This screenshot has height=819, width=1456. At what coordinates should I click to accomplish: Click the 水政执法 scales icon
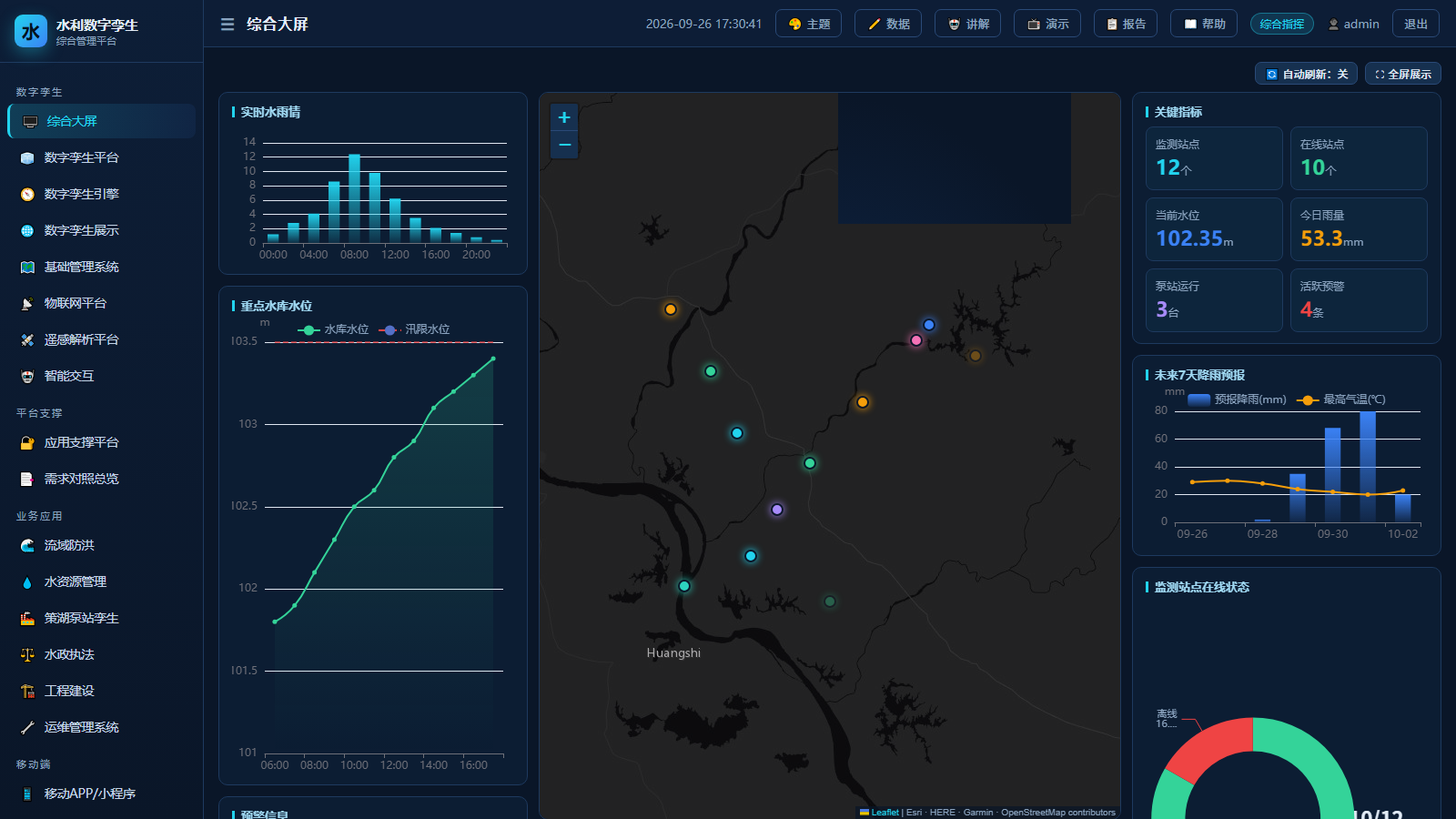[x=27, y=654]
